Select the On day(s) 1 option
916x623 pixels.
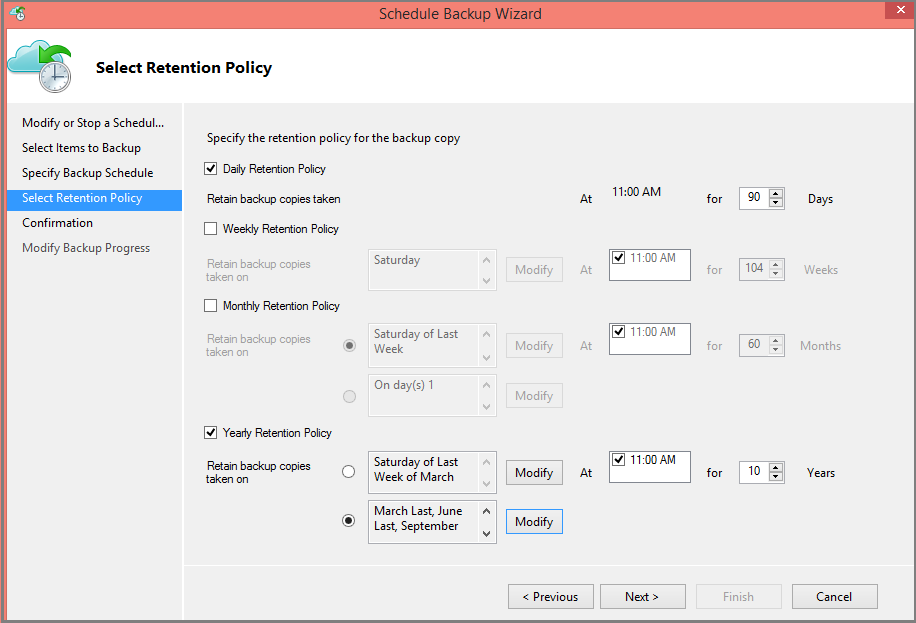(x=348, y=395)
